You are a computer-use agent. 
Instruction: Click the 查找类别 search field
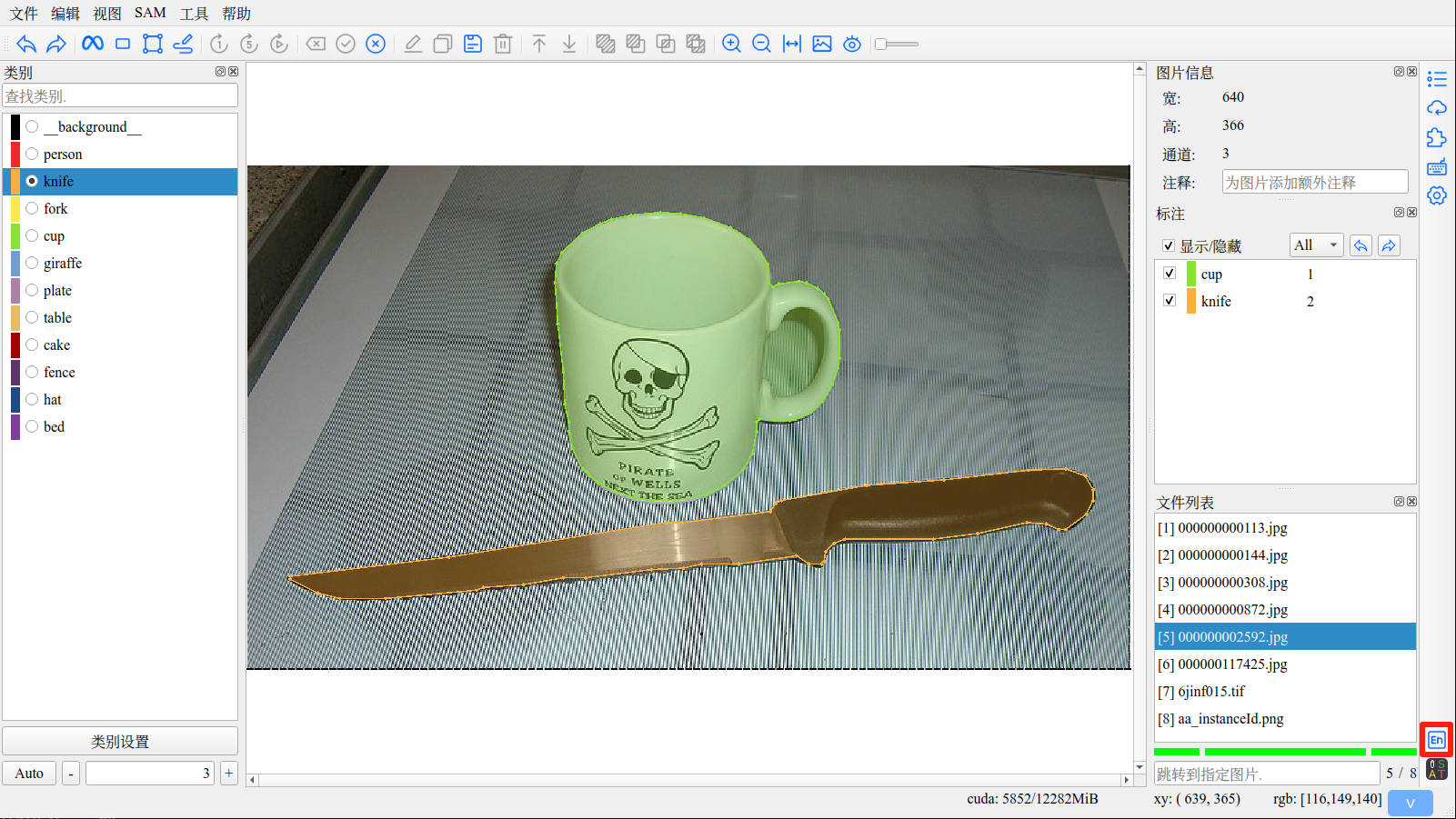pos(120,95)
